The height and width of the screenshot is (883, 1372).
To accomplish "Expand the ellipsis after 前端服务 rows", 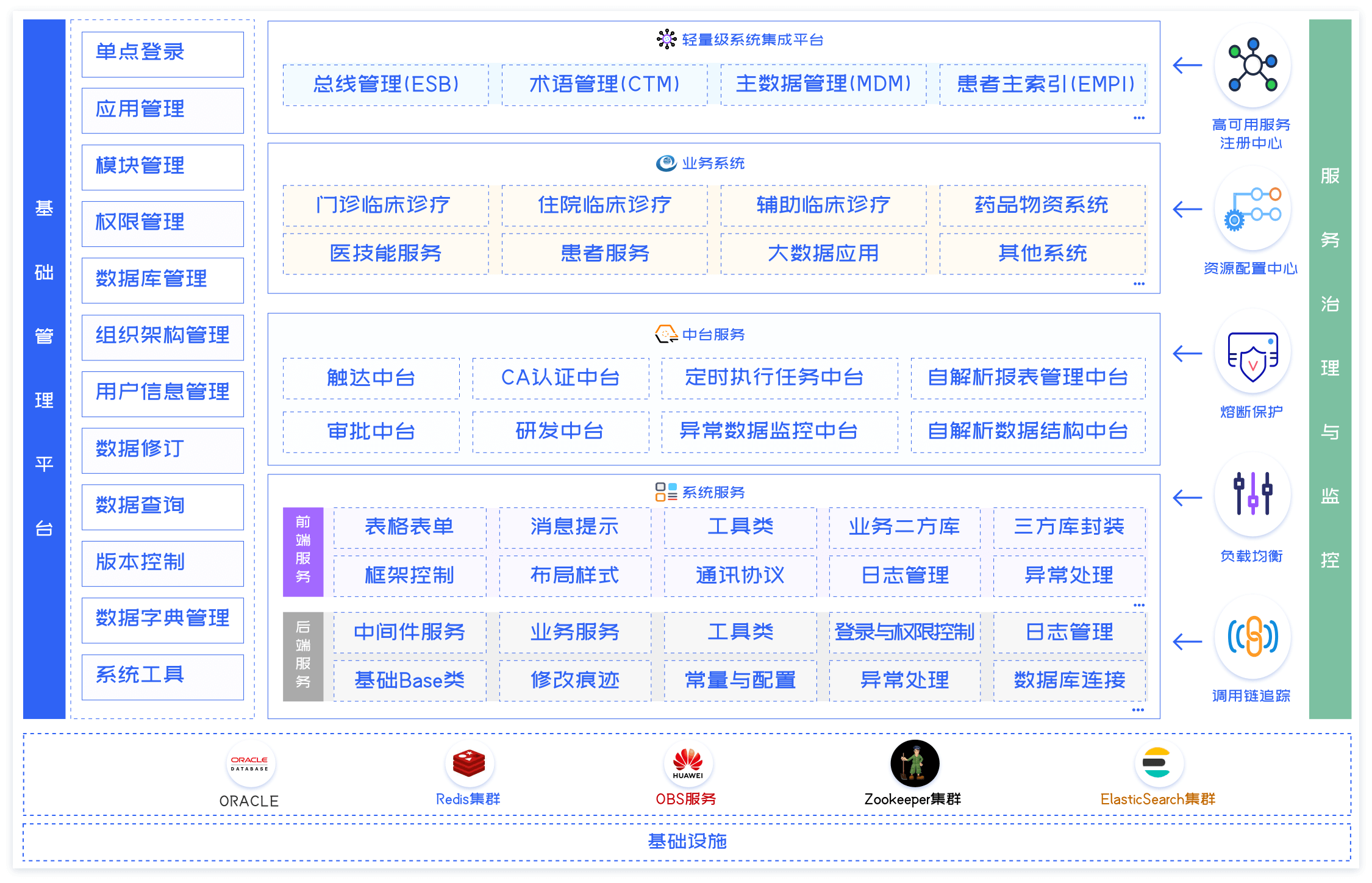I will [x=1138, y=605].
